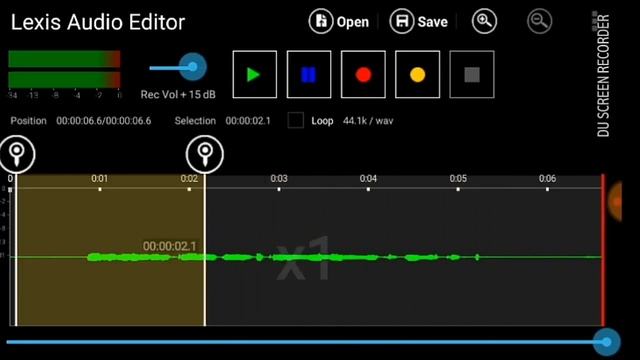Open an audio file with Open button

[339, 21]
